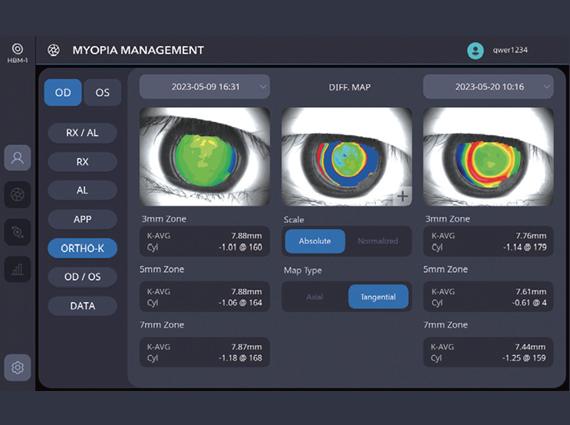Click Cyl value -1.14 @ 179

click(x=525, y=247)
